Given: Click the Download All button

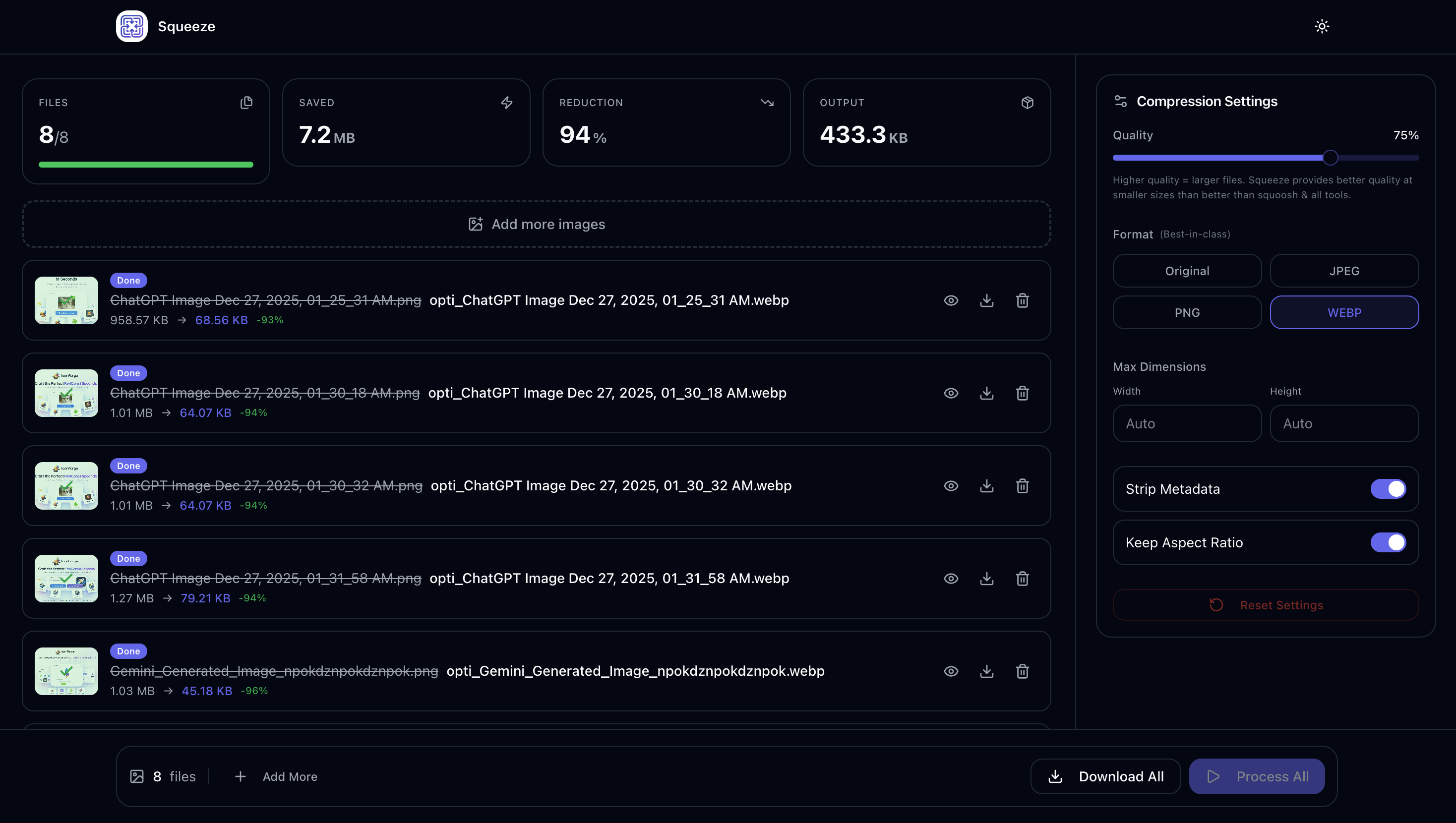Looking at the screenshot, I should pos(1105,776).
